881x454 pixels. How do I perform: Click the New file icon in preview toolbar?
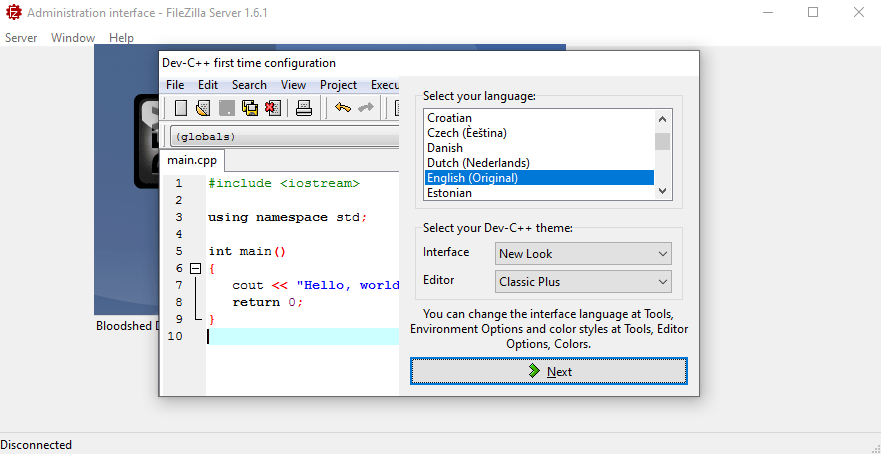181,107
